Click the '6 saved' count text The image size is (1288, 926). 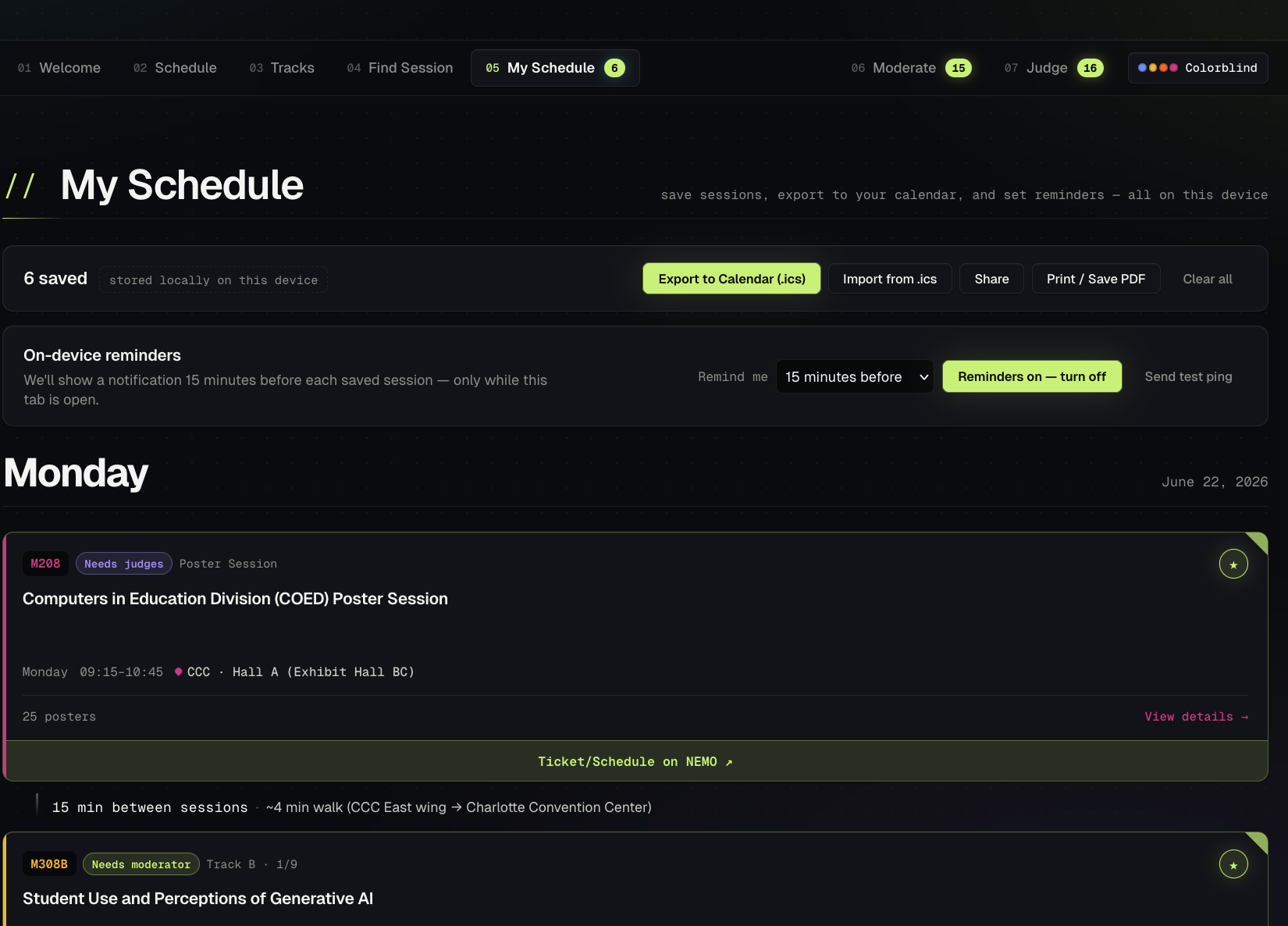click(x=55, y=279)
